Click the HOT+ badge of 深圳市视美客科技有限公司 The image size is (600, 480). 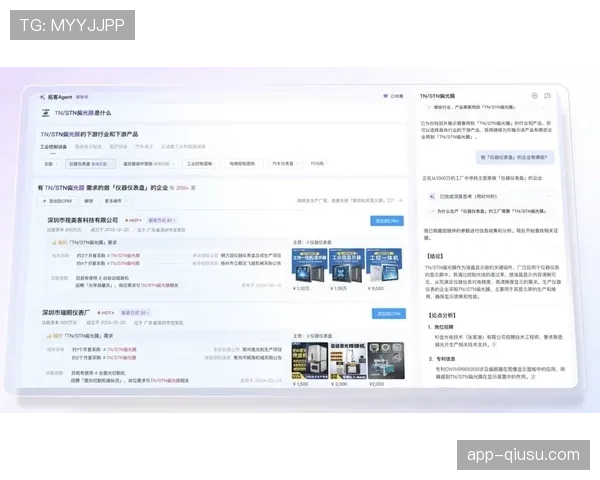click(133, 220)
